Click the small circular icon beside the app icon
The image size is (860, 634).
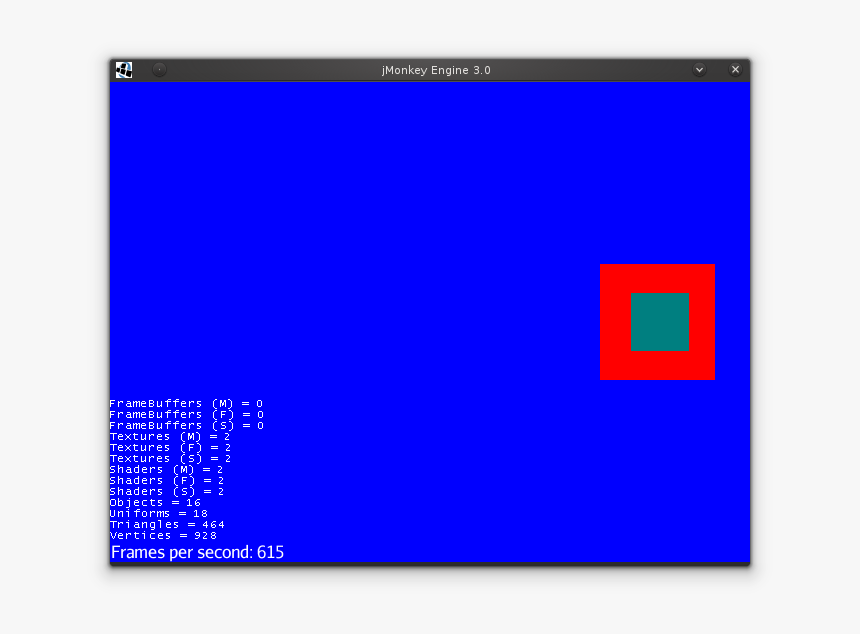point(159,69)
